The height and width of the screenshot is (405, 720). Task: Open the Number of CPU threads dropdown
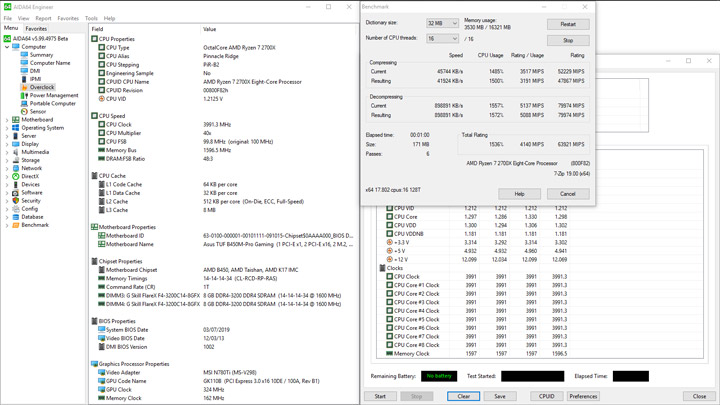point(442,39)
